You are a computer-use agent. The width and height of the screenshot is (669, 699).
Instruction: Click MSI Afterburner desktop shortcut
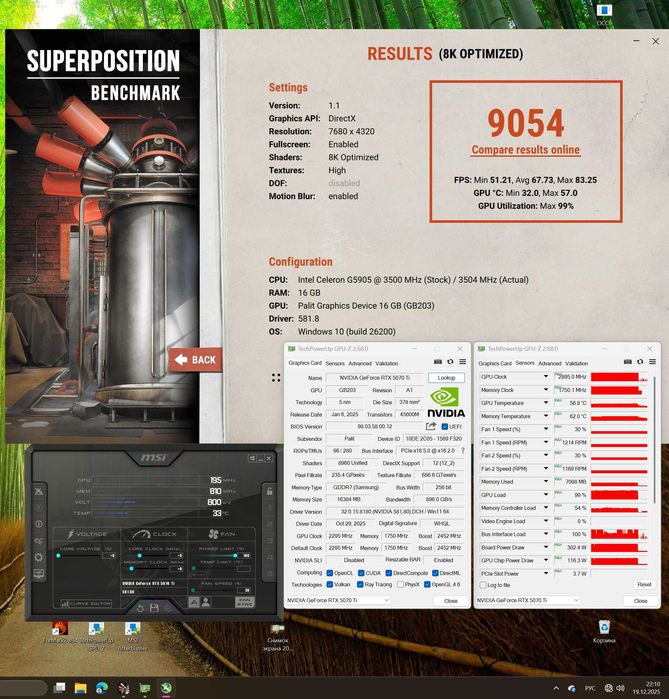(132, 636)
